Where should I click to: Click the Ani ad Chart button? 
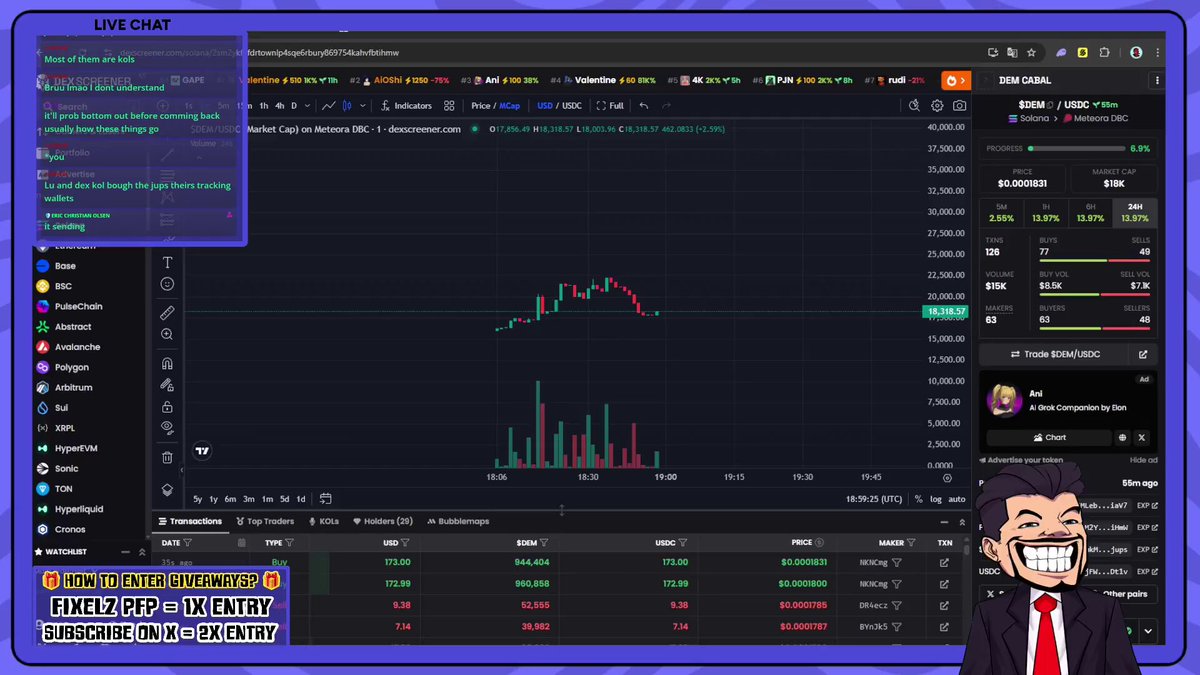point(1049,437)
